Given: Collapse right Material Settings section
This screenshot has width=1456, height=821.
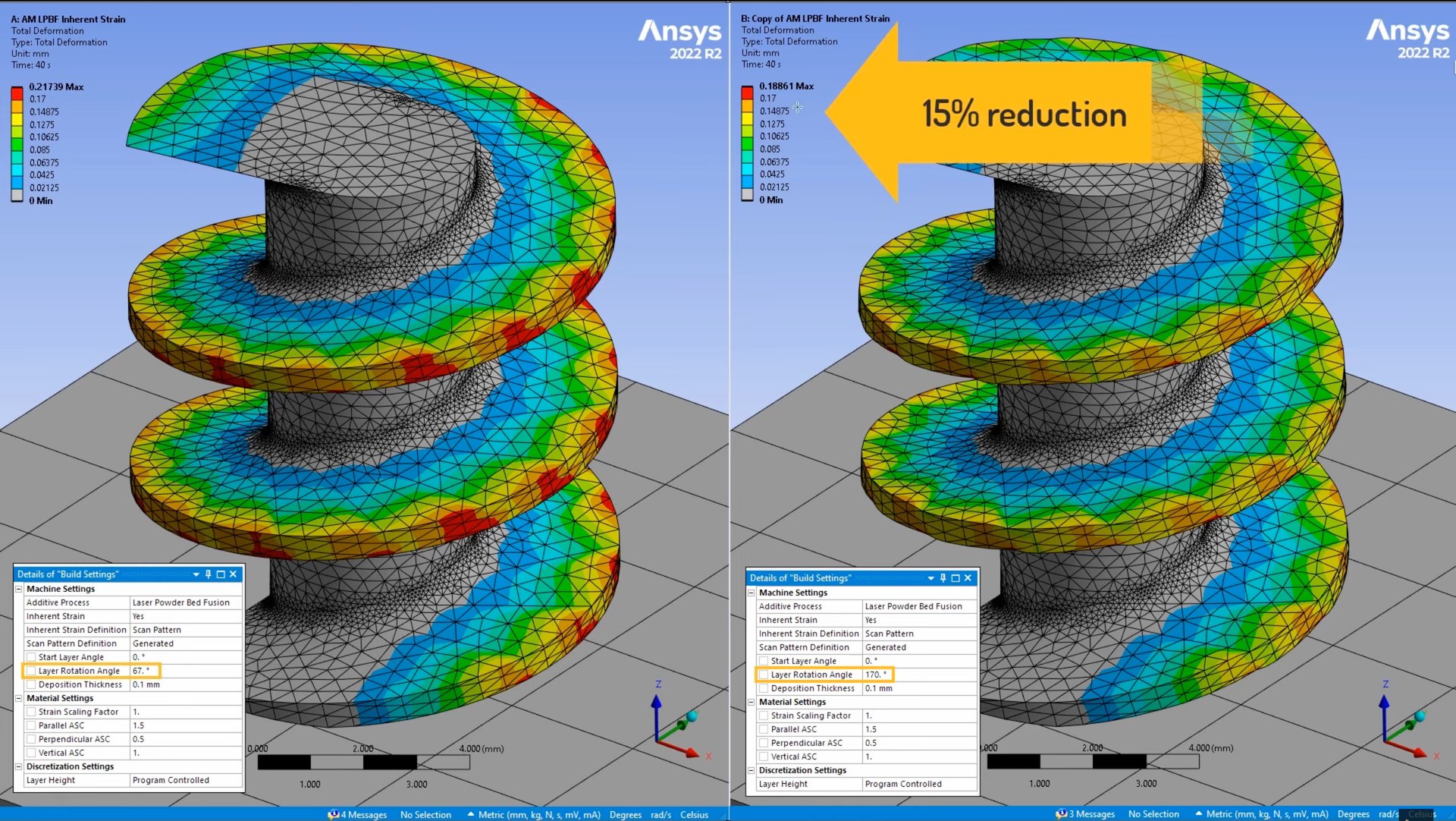Looking at the screenshot, I should (x=752, y=702).
